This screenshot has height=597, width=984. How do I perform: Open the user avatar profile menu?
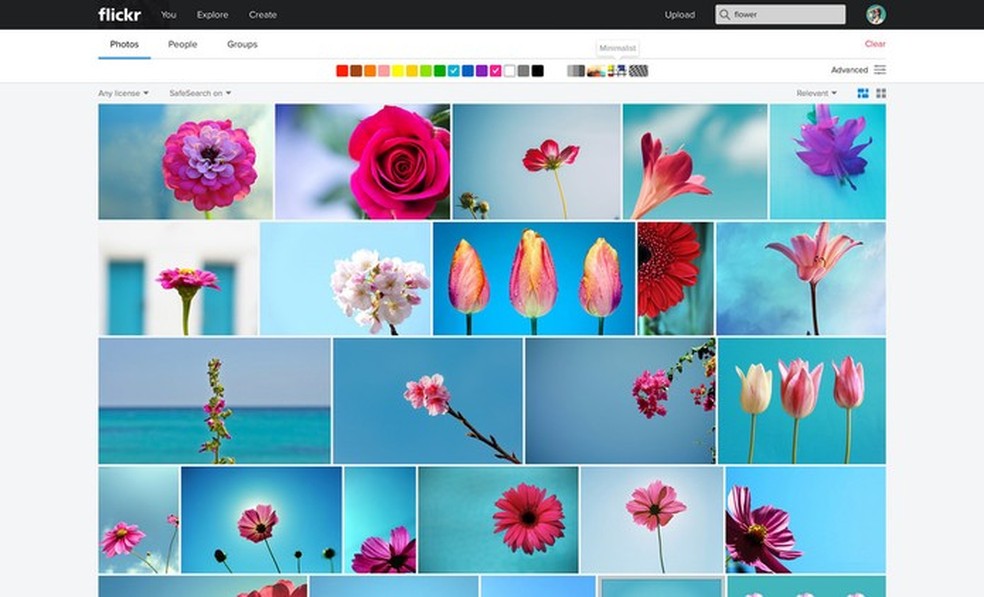tap(876, 14)
